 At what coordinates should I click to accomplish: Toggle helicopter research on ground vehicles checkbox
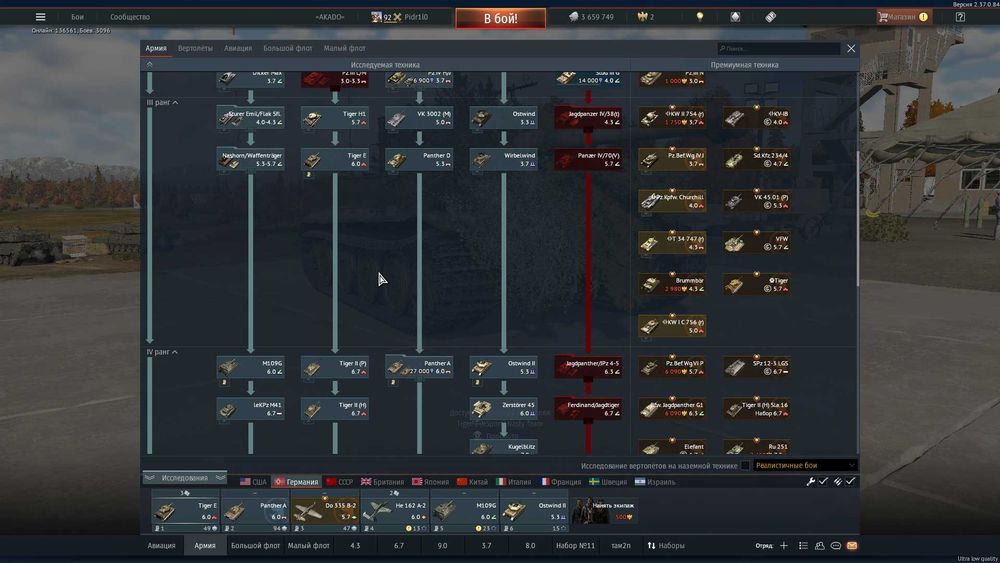click(745, 465)
